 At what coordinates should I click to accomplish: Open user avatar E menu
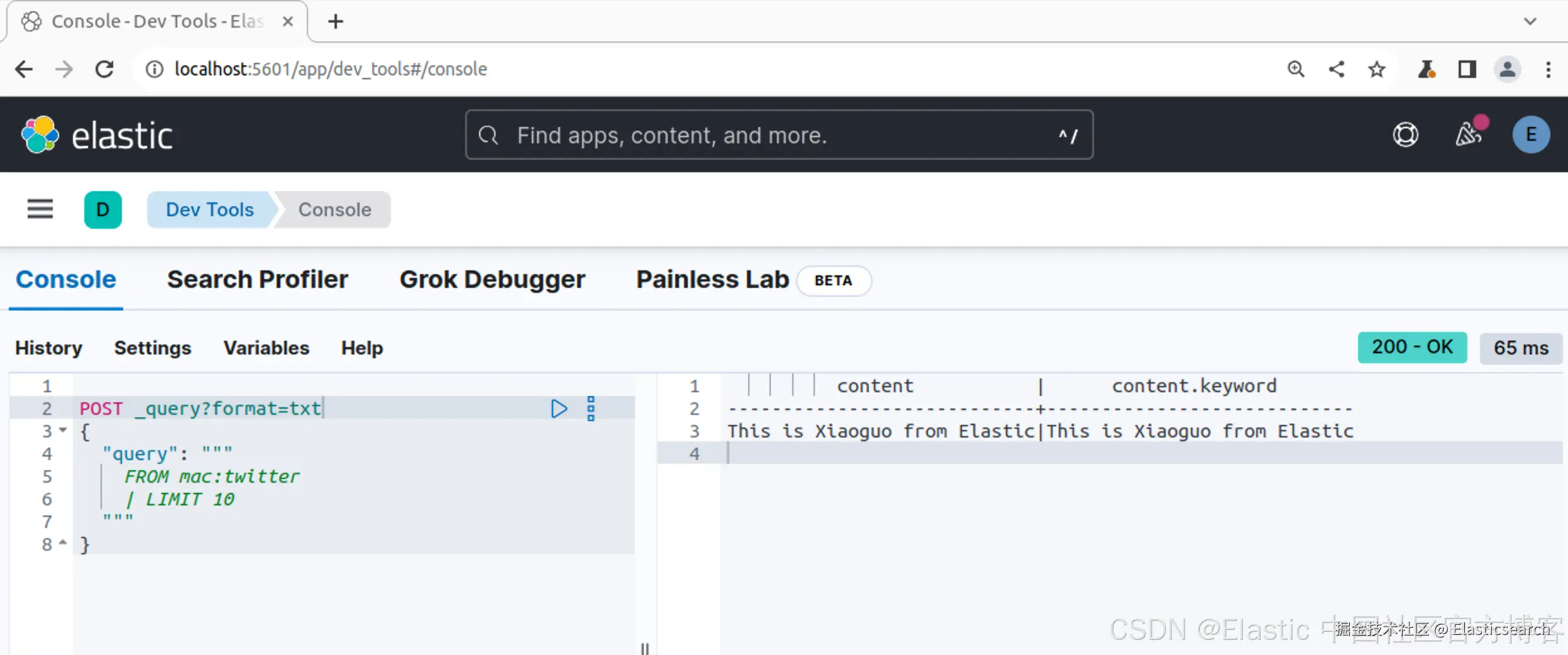pyautogui.click(x=1530, y=135)
